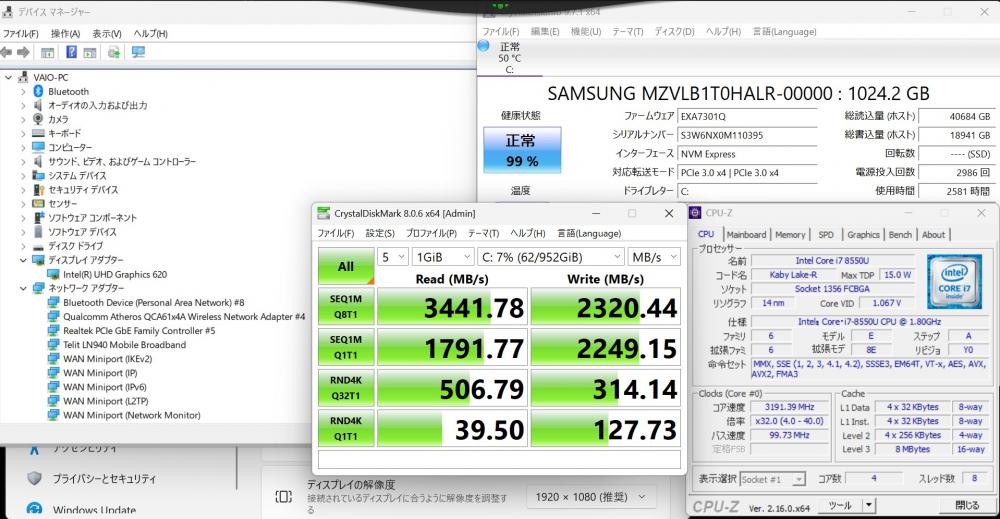Click the ツール button in CPU-Z
The image size is (1000, 519).
tap(840, 505)
